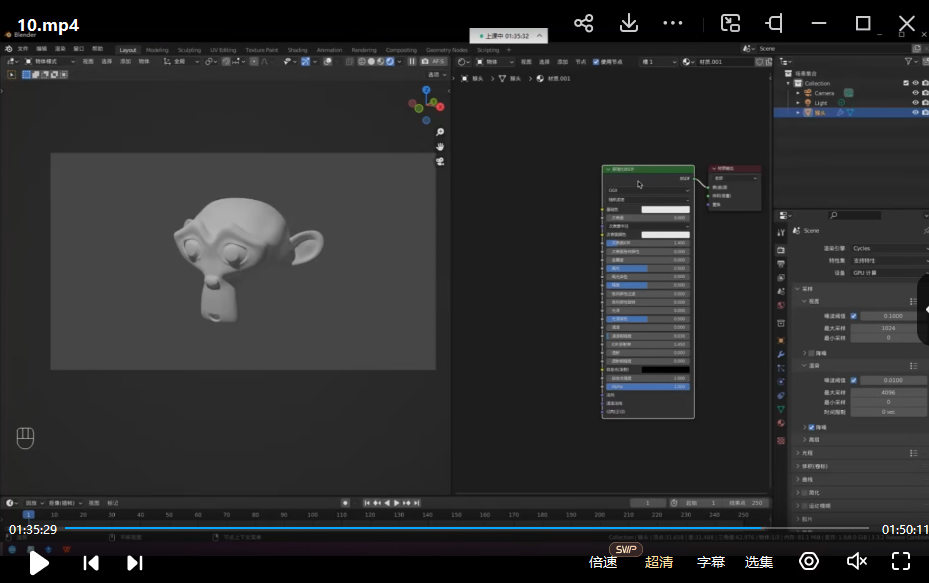Click the 字幕 subtitles button

(710, 562)
